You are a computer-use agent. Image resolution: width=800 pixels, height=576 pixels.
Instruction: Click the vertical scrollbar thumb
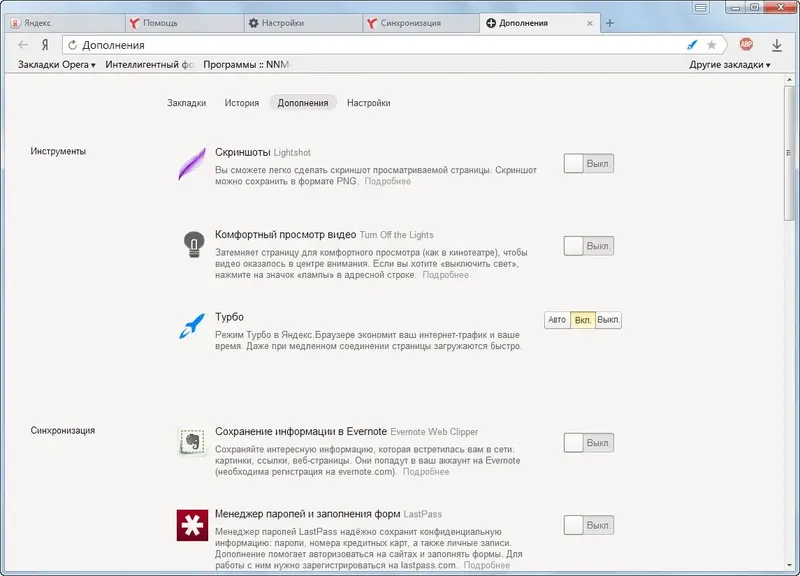(x=789, y=153)
